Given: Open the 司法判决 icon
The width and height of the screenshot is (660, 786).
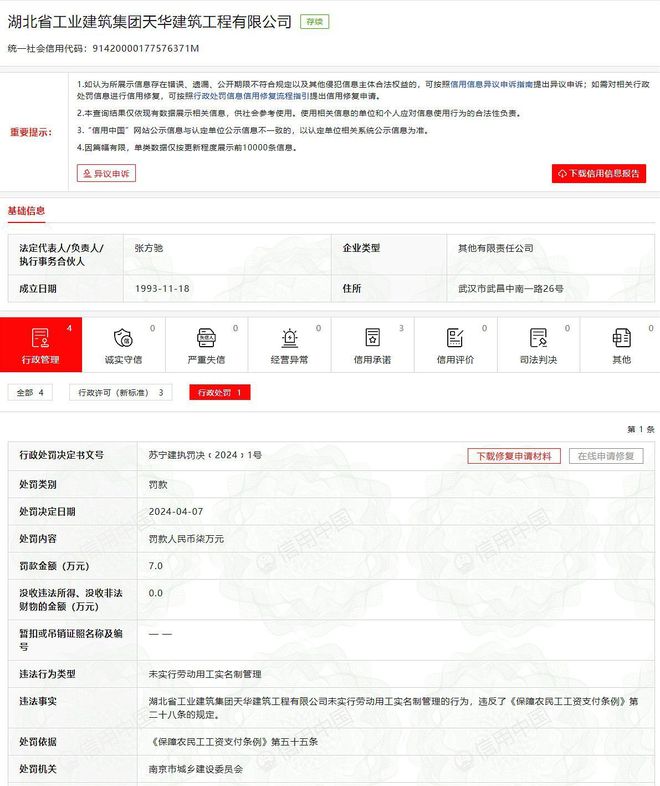Looking at the screenshot, I should [x=538, y=338].
